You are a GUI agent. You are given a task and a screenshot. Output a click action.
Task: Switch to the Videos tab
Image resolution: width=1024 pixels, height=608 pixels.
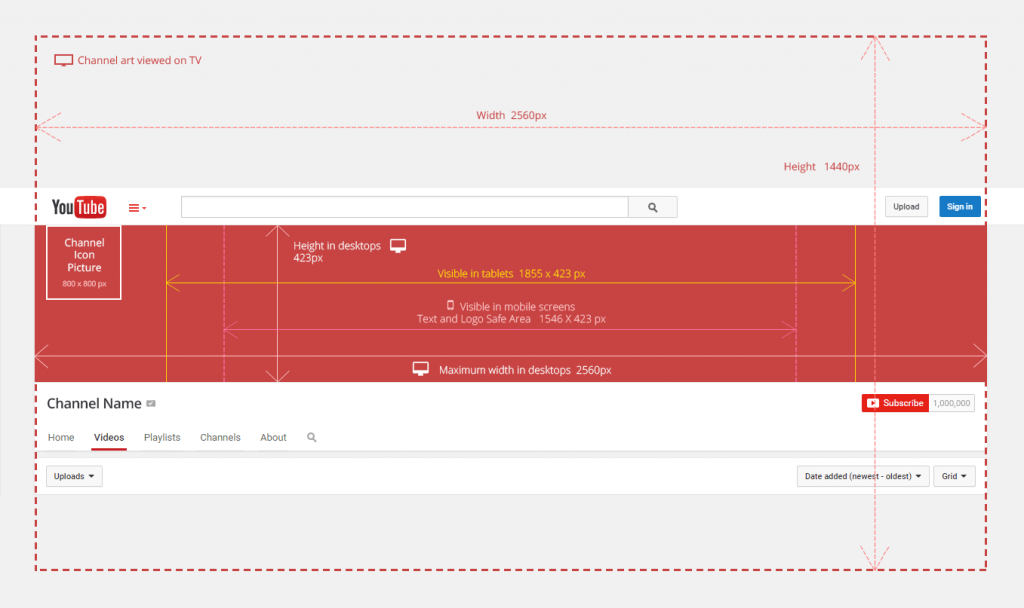(108, 438)
